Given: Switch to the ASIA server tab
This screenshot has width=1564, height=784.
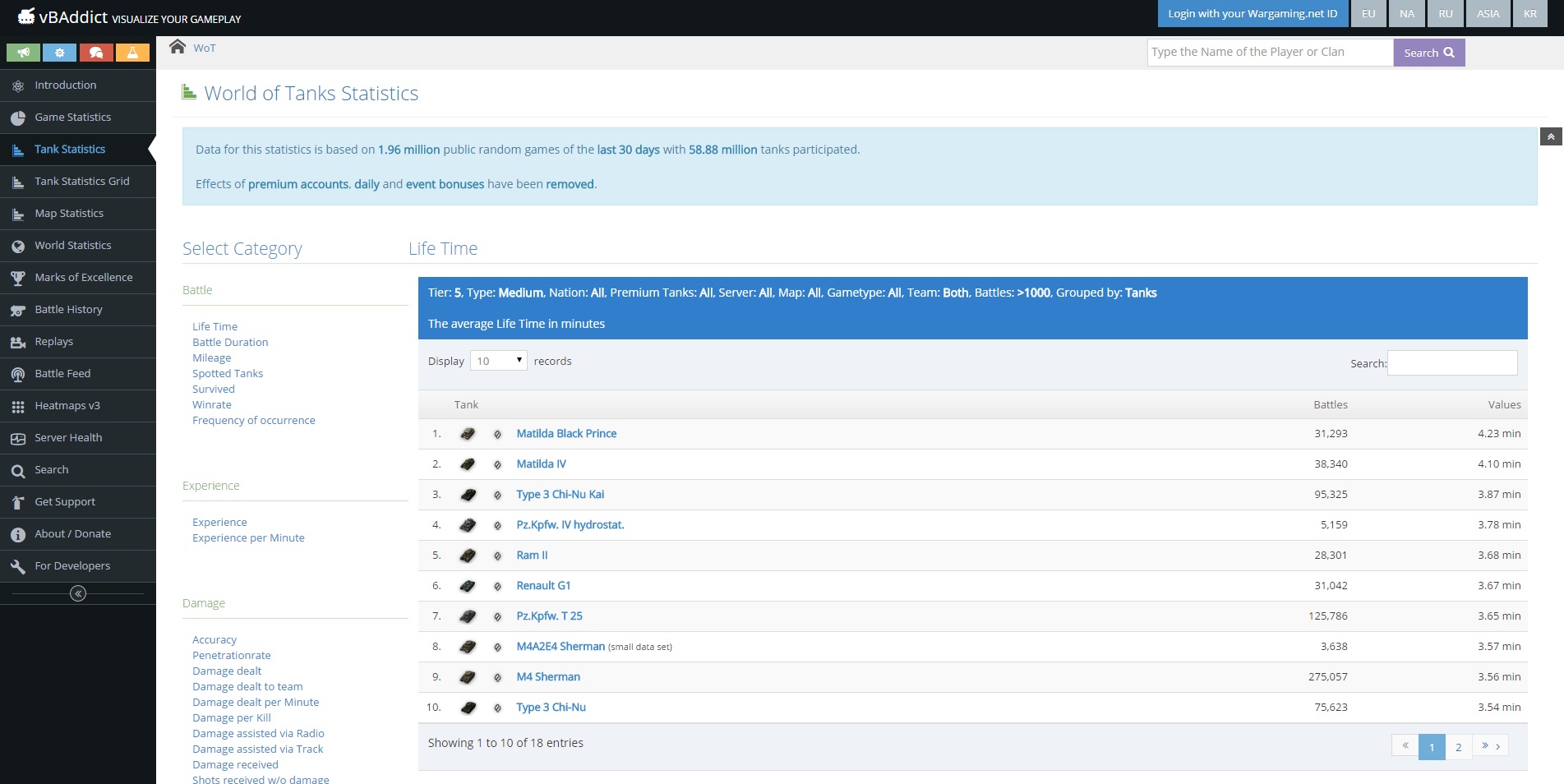Looking at the screenshot, I should [x=1488, y=14].
